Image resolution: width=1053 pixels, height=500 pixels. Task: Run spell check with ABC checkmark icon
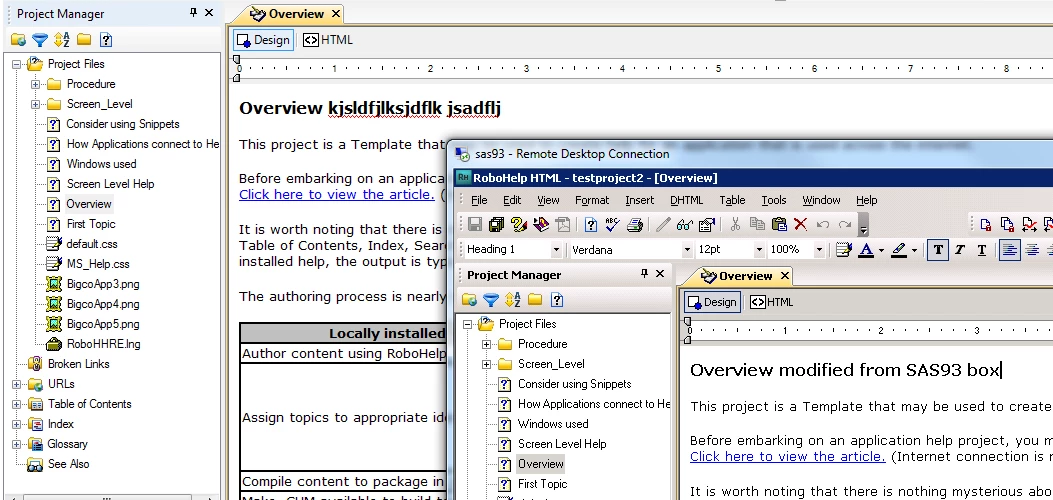[x=612, y=224]
